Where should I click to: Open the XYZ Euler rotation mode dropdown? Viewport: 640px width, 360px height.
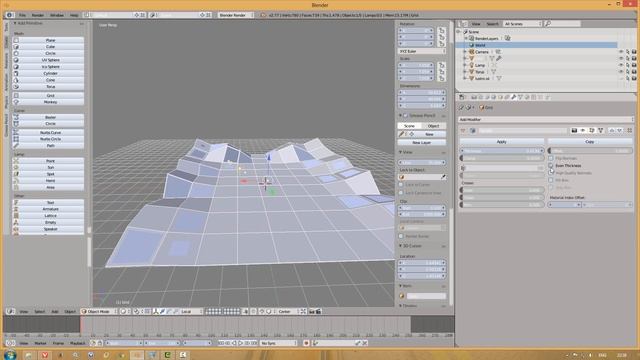tap(422, 51)
